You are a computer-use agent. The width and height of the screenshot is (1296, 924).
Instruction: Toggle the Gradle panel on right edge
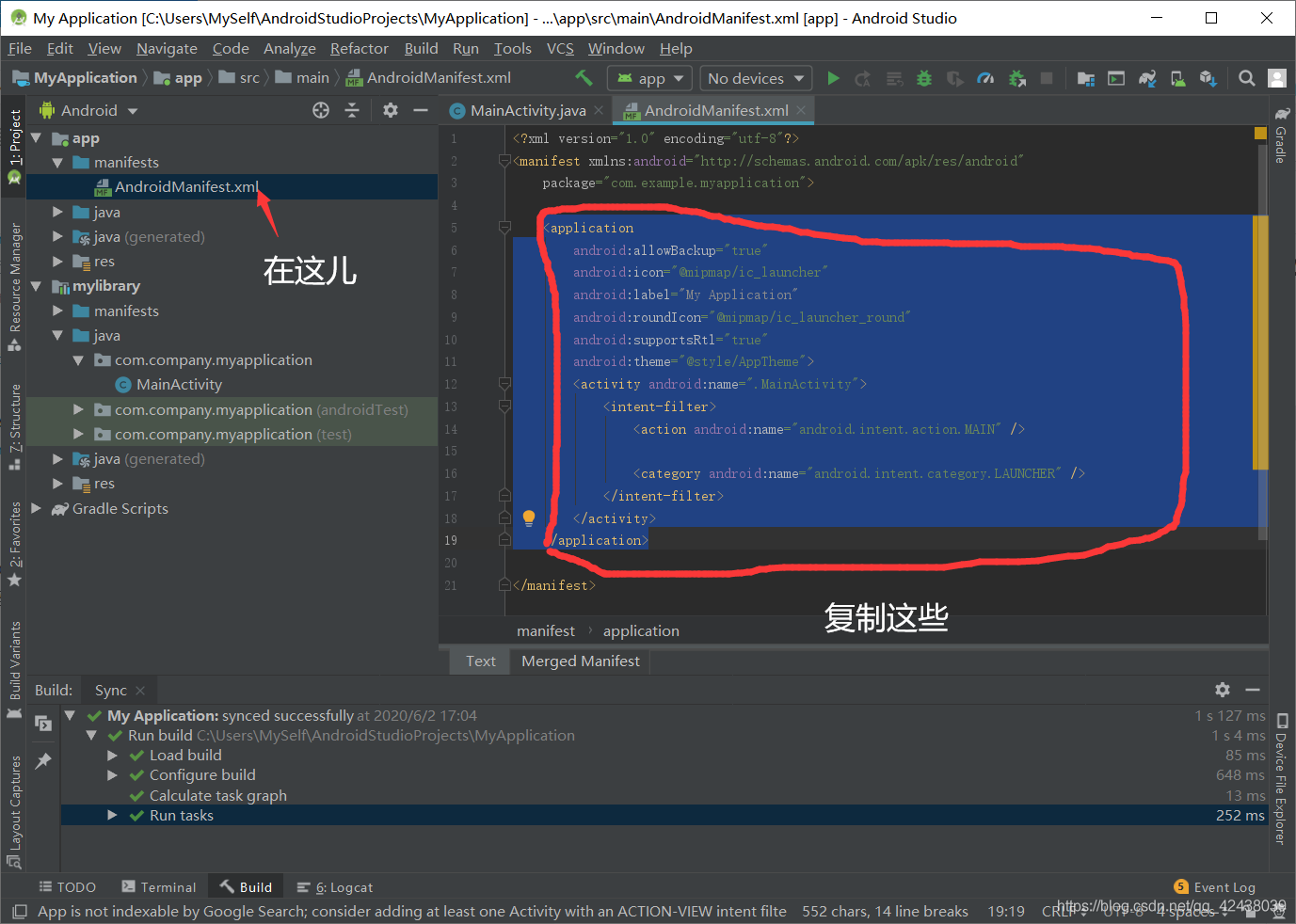pos(1281,135)
